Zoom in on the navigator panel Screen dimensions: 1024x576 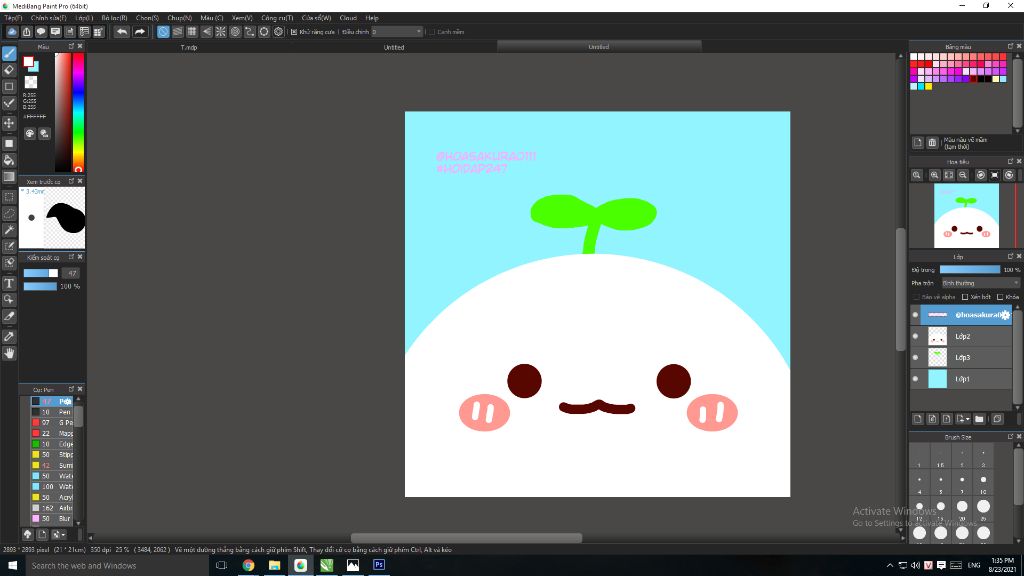pyautogui.click(x=935, y=175)
